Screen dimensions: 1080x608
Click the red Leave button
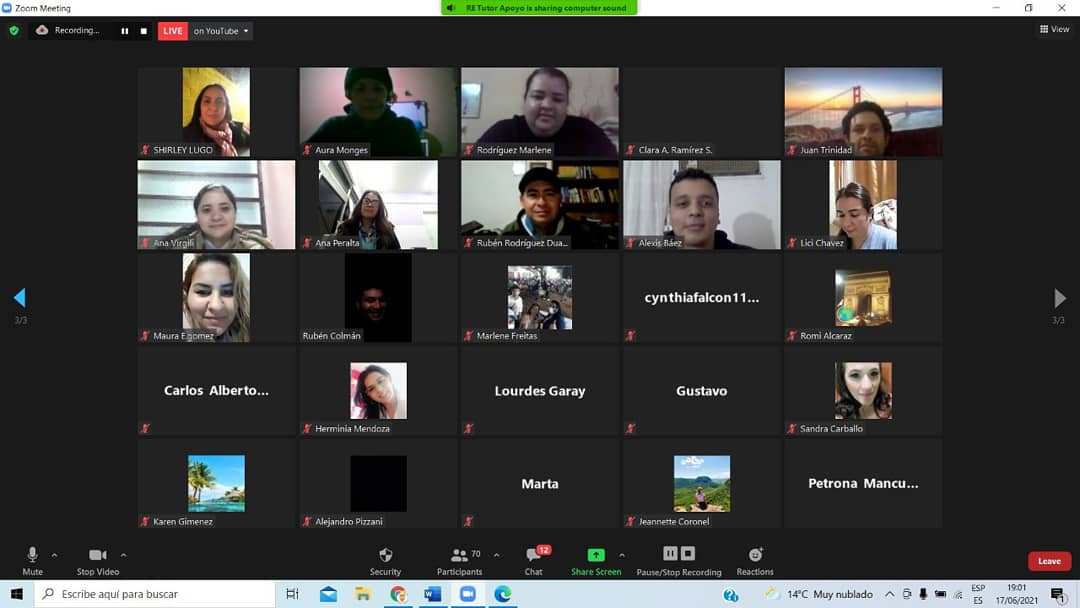point(1049,561)
